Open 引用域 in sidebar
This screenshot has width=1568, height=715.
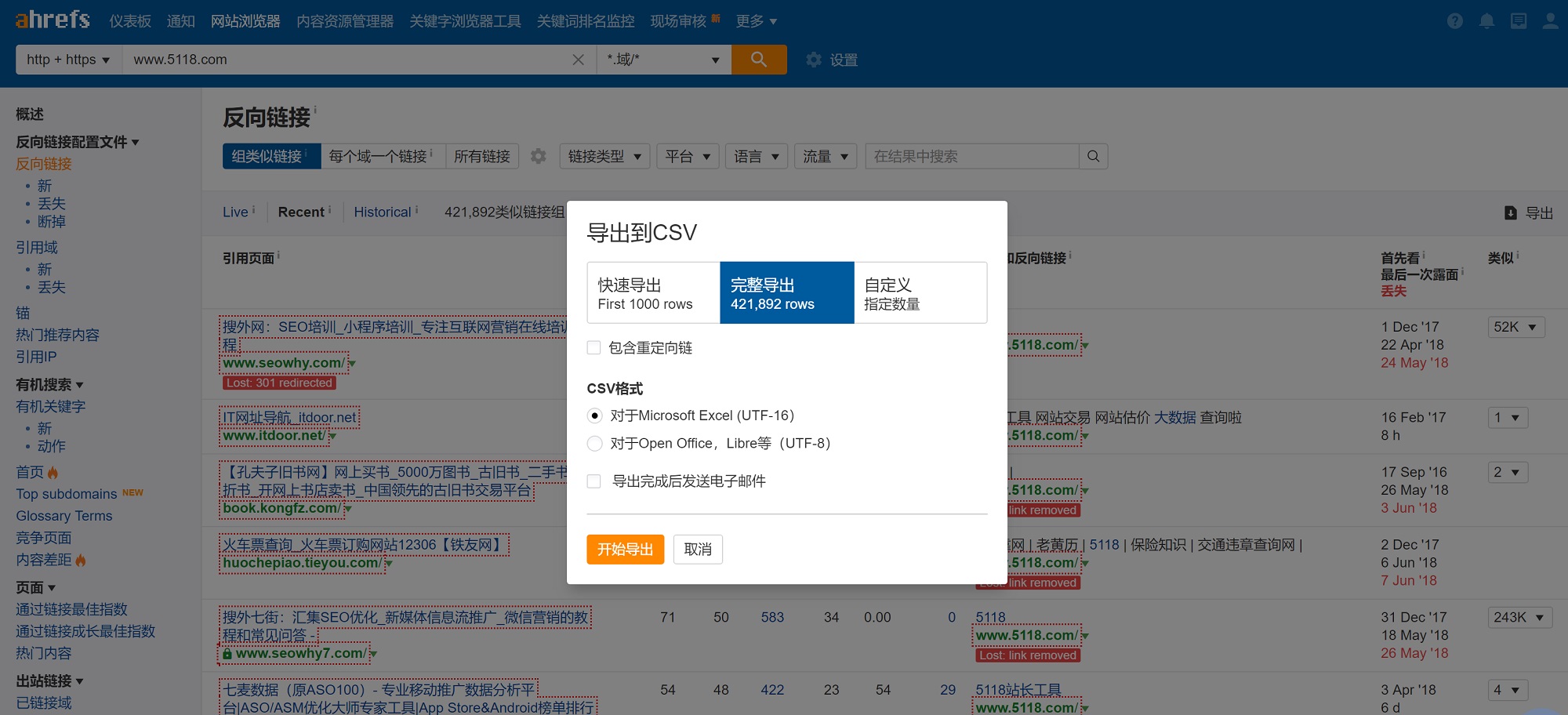[37, 248]
